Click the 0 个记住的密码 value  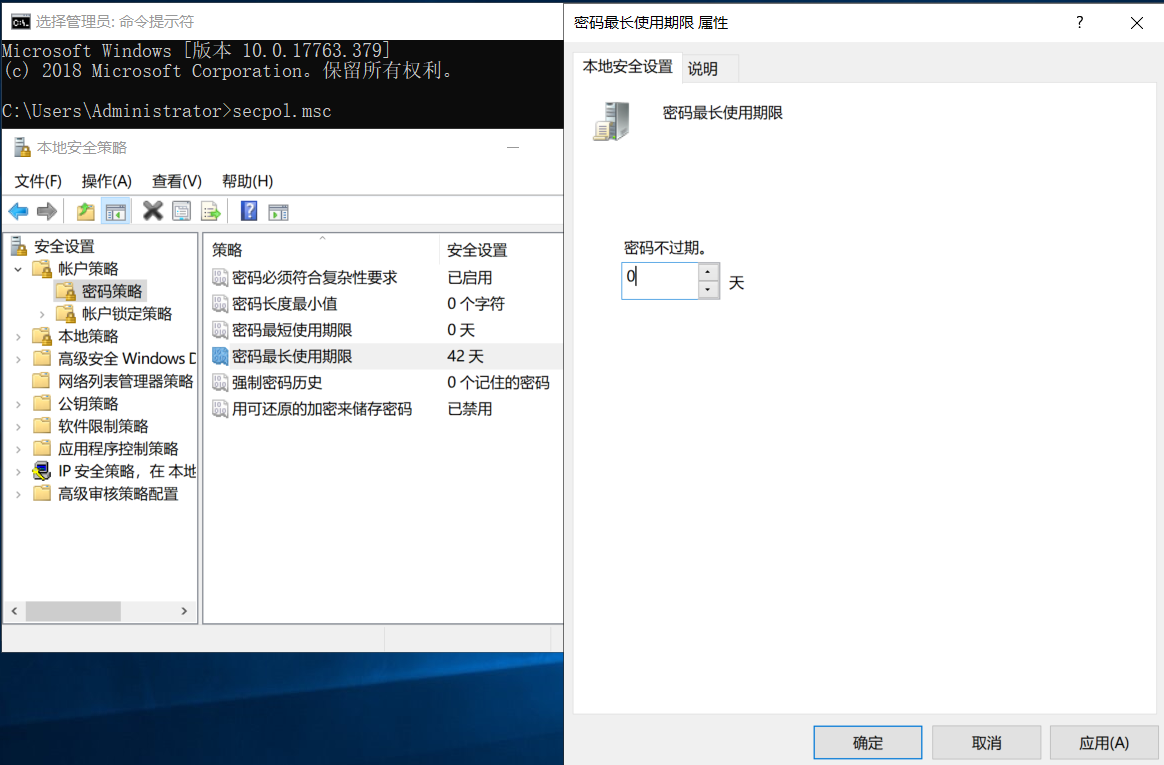coord(498,383)
